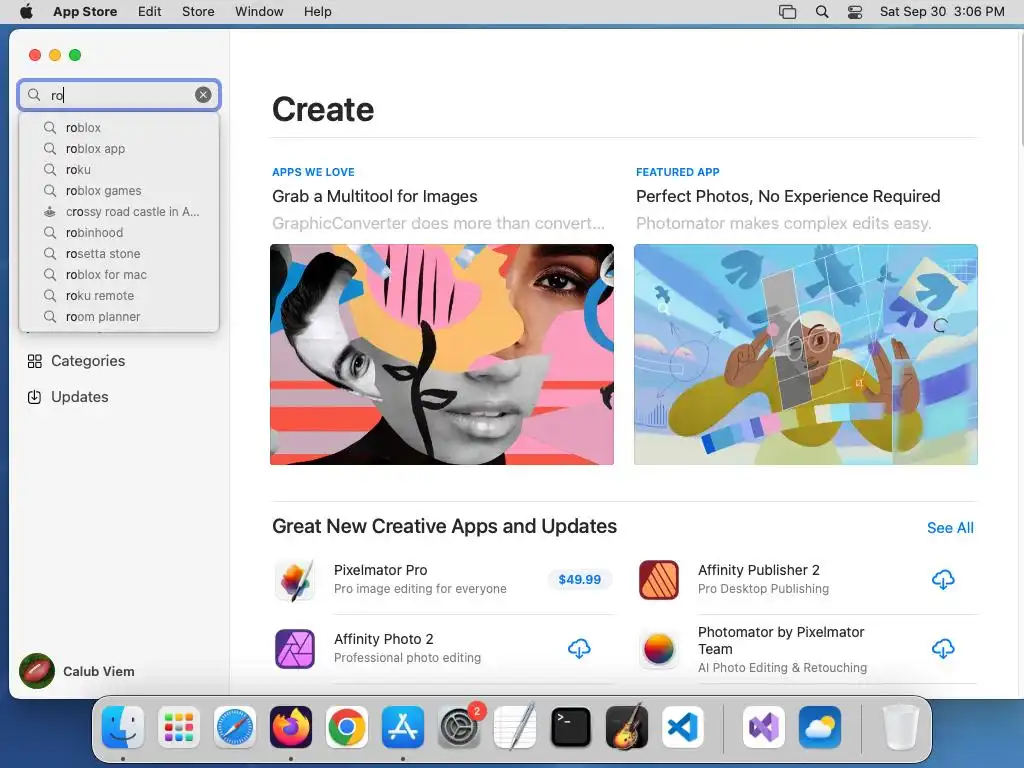Open the GraphicConverter featured artwork
1024x768 pixels.
tap(441, 354)
